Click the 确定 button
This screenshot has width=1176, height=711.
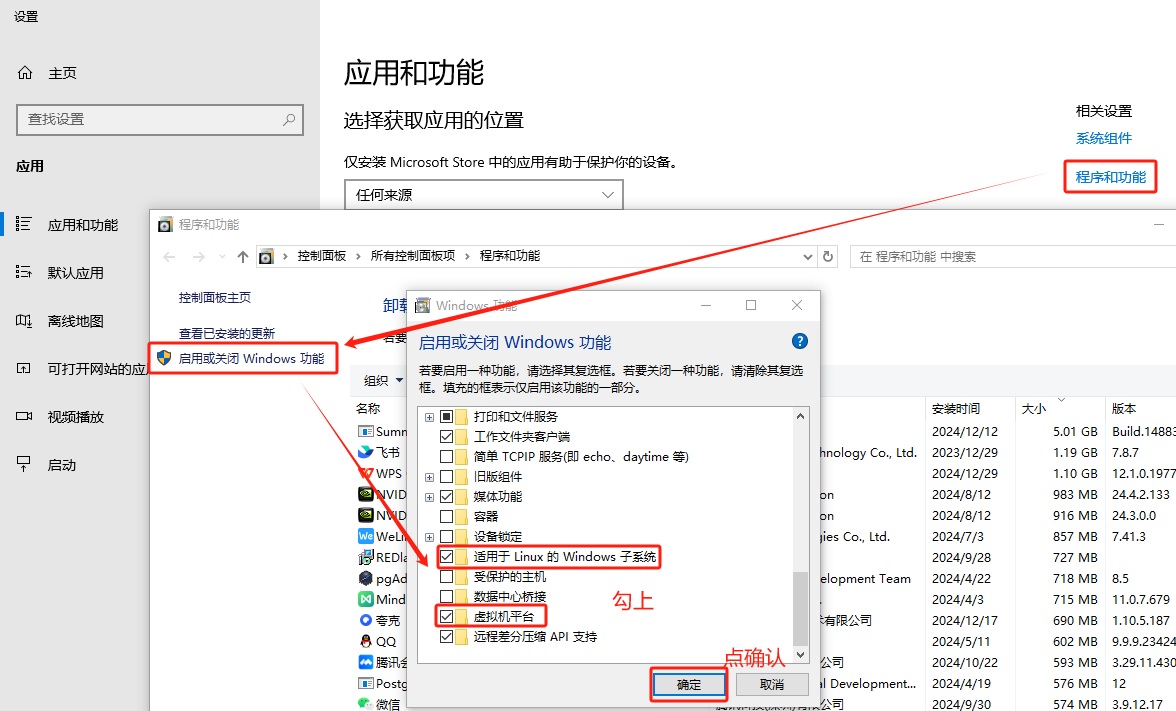pyautogui.click(x=689, y=684)
